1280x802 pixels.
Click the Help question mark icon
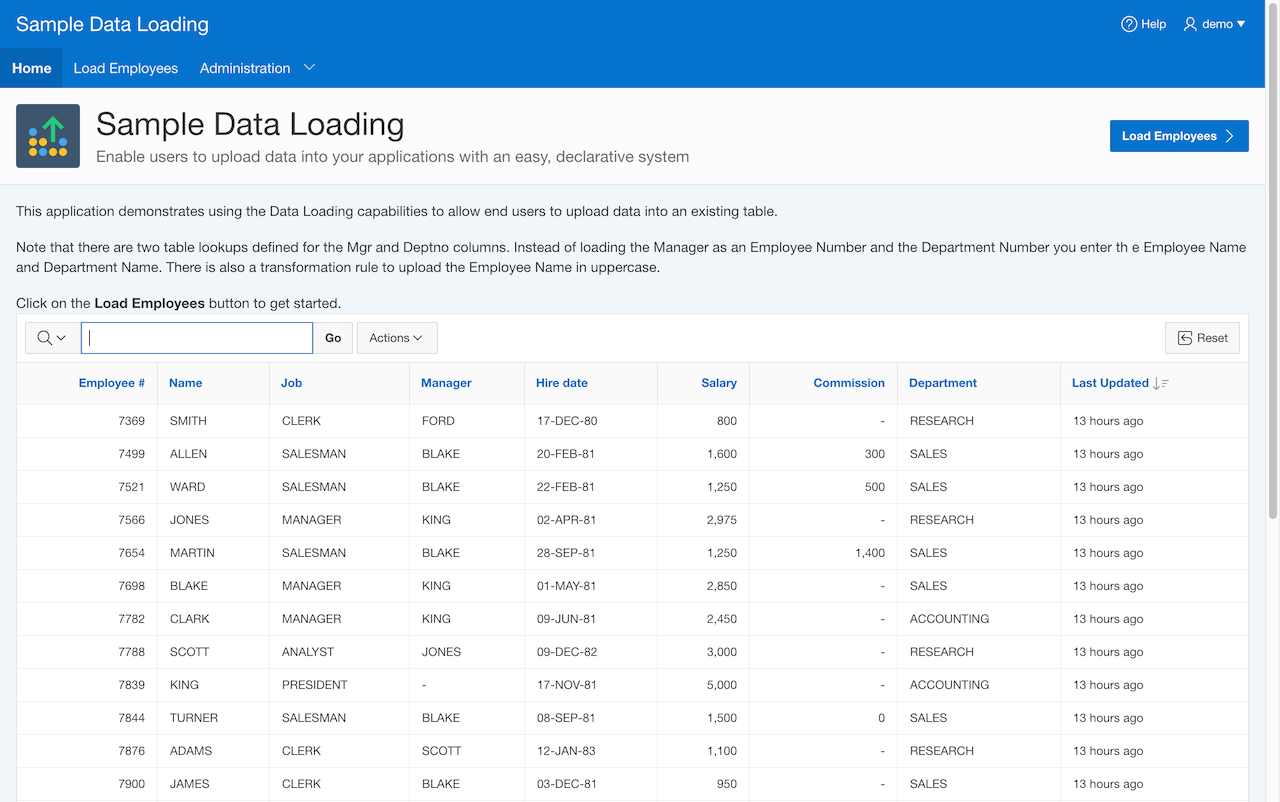click(x=1129, y=24)
